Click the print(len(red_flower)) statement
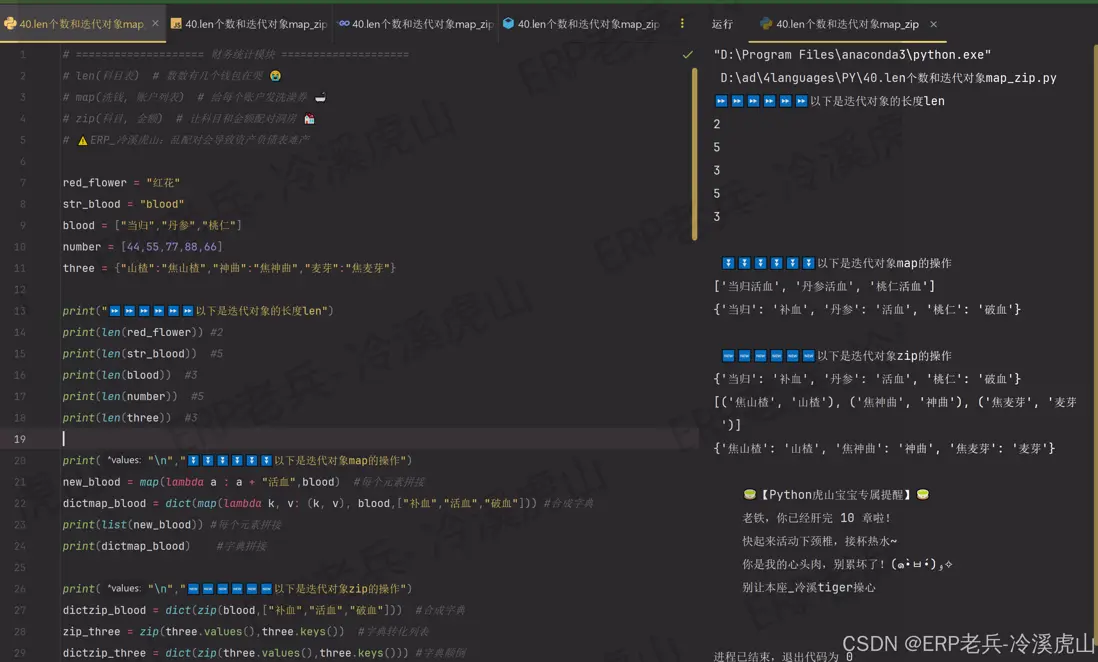 pyautogui.click(x=132, y=332)
